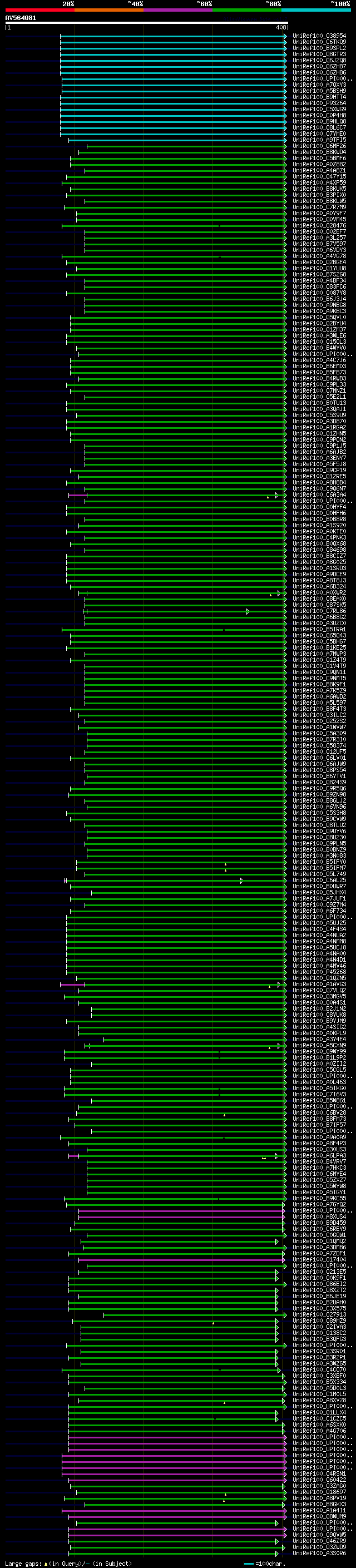Select hit label UniRef100_Q2IVA3
Screen dimensions: 356x1568
click(319, 1327)
